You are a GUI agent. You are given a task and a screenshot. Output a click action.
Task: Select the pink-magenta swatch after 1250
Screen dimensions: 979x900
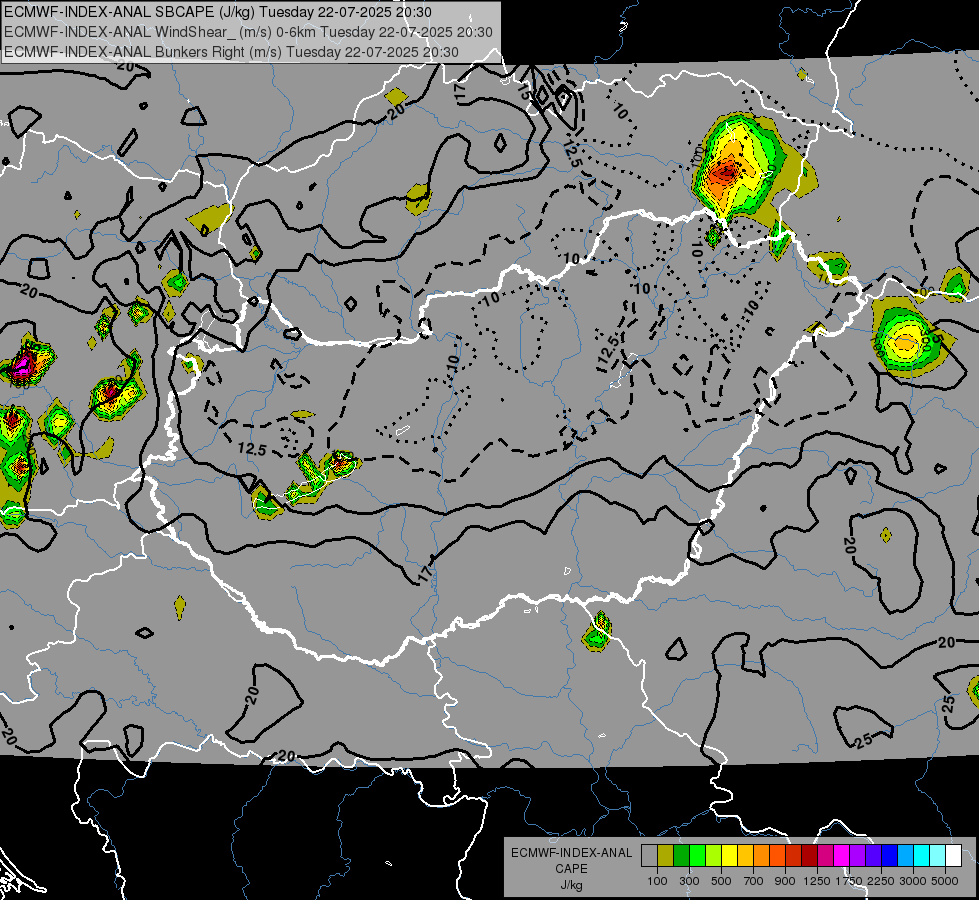pyautogui.click(x=825, y=856)
